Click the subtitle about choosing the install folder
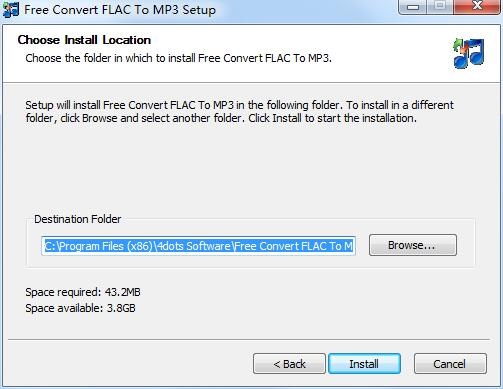503x389 pixels. [178, 58]
